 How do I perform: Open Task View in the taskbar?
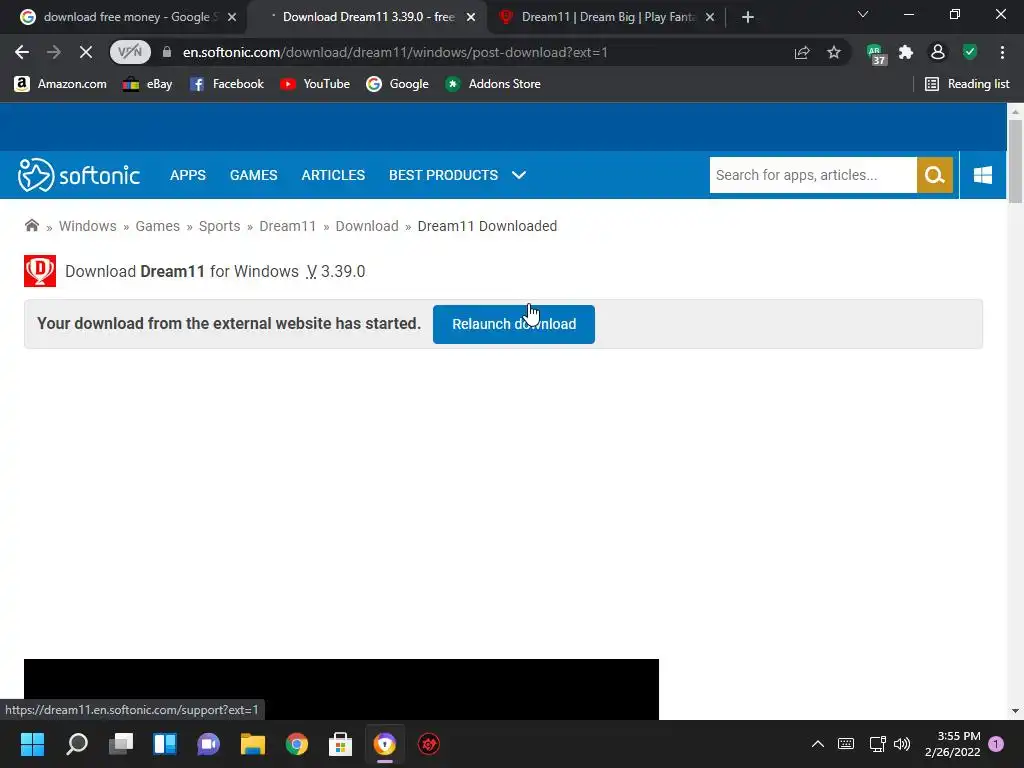[121, 744]
